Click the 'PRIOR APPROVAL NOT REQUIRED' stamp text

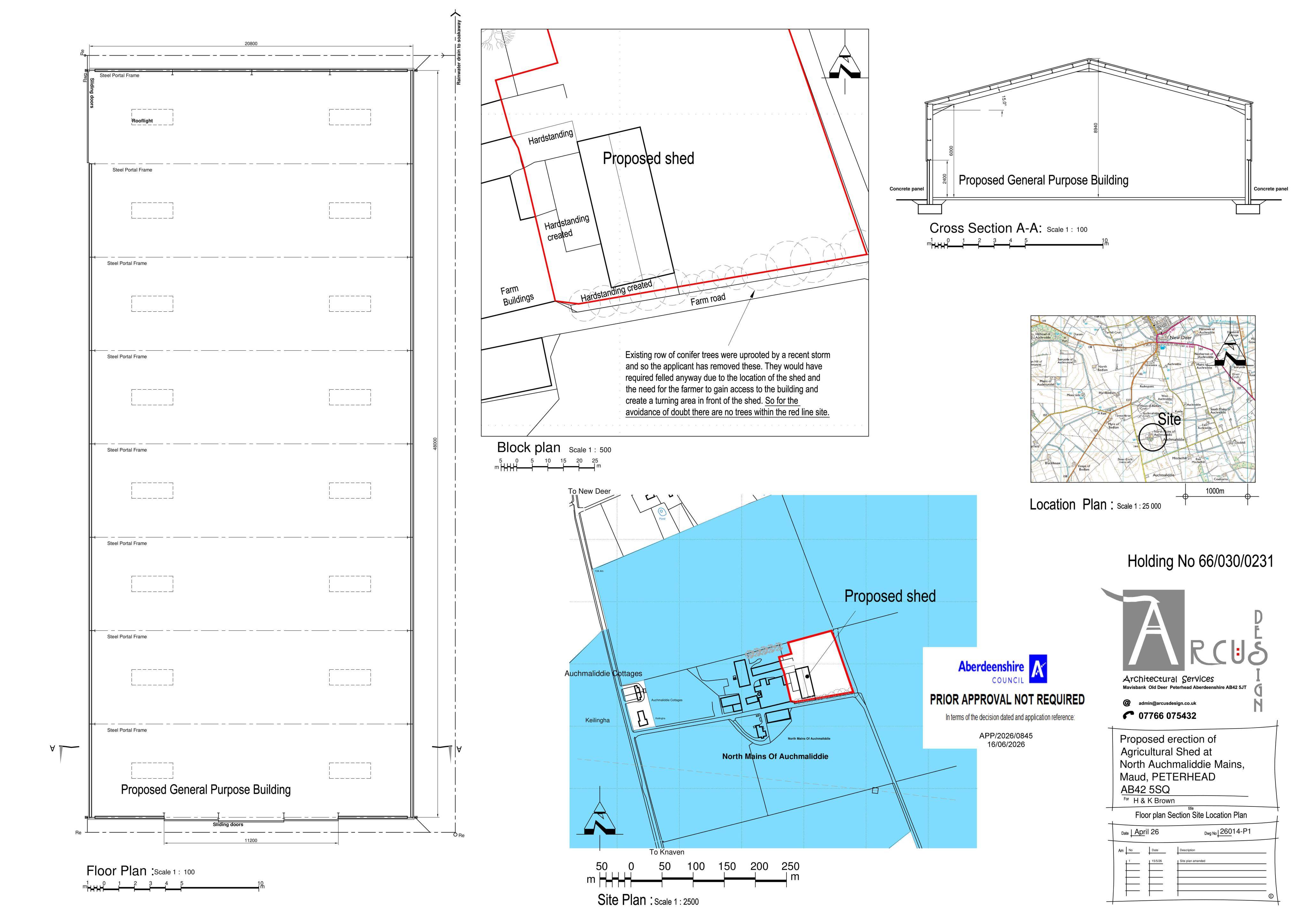point(1007,699)
